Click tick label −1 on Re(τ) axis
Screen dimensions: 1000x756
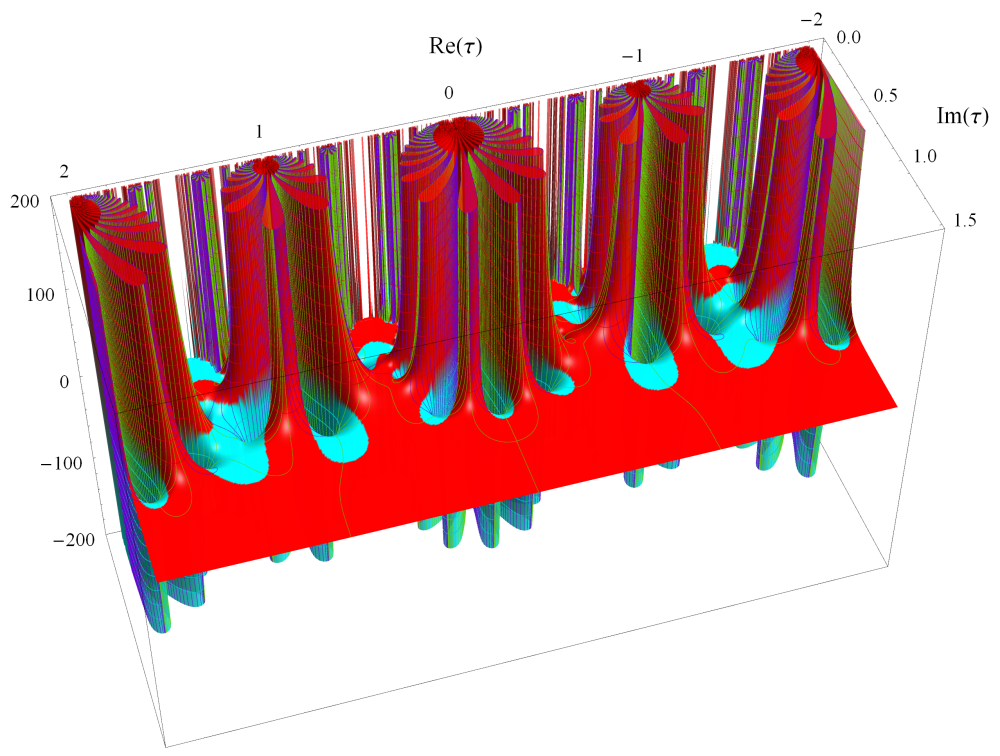click(x=632, y=56)
